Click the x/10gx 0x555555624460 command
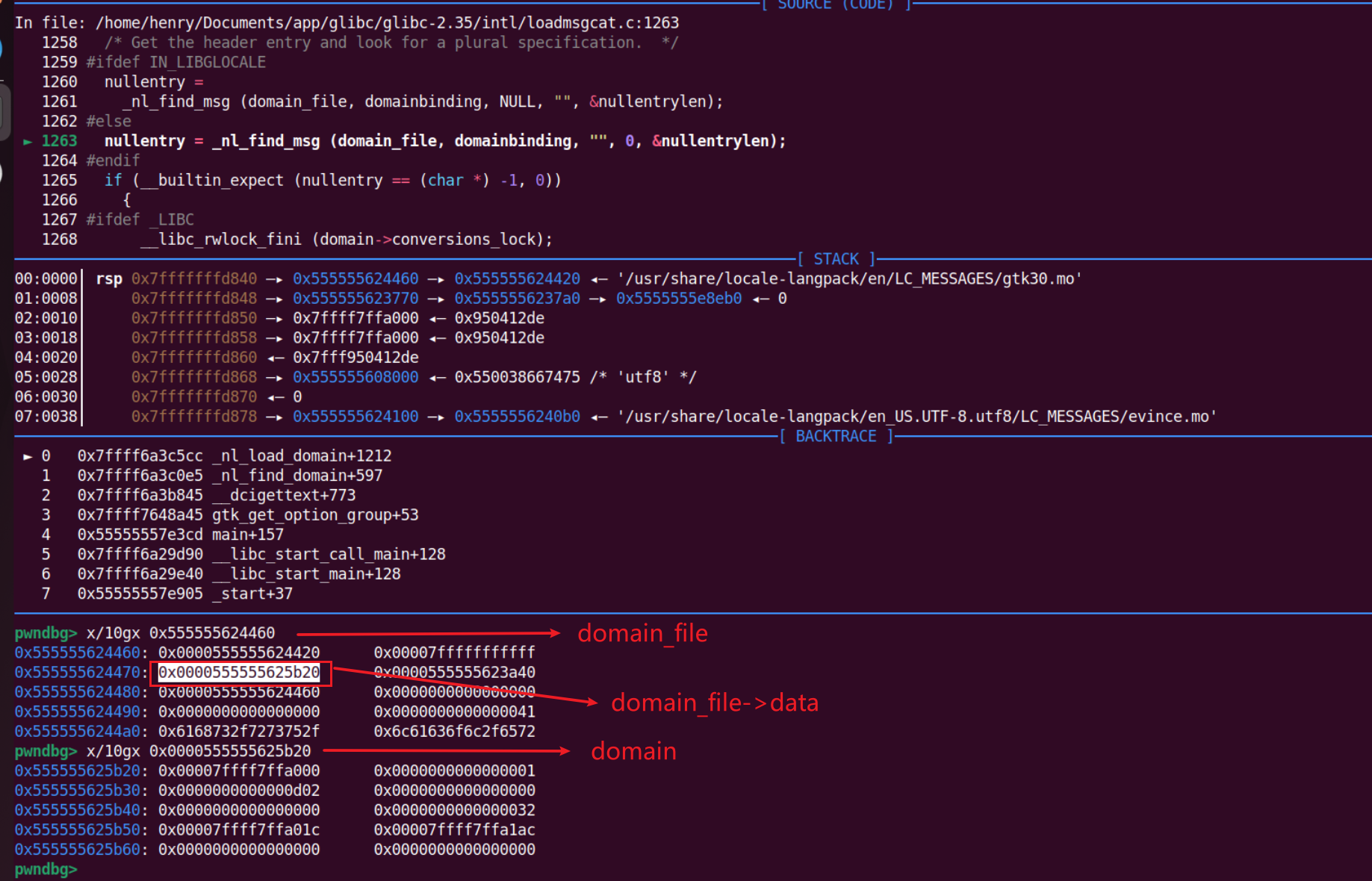Image resolution: width=1372 pixels, height=881 pixels. [x=181, y=633]
